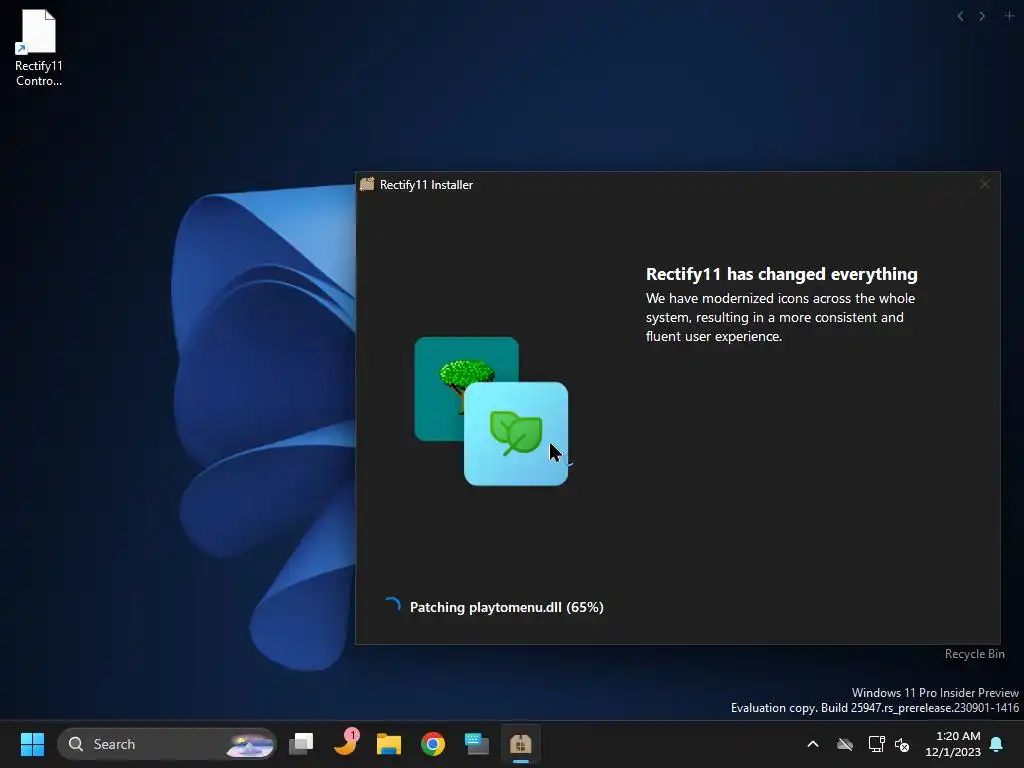Click the Rectify11 Installer title text
1024x768 pixels.
click(426, 185)
